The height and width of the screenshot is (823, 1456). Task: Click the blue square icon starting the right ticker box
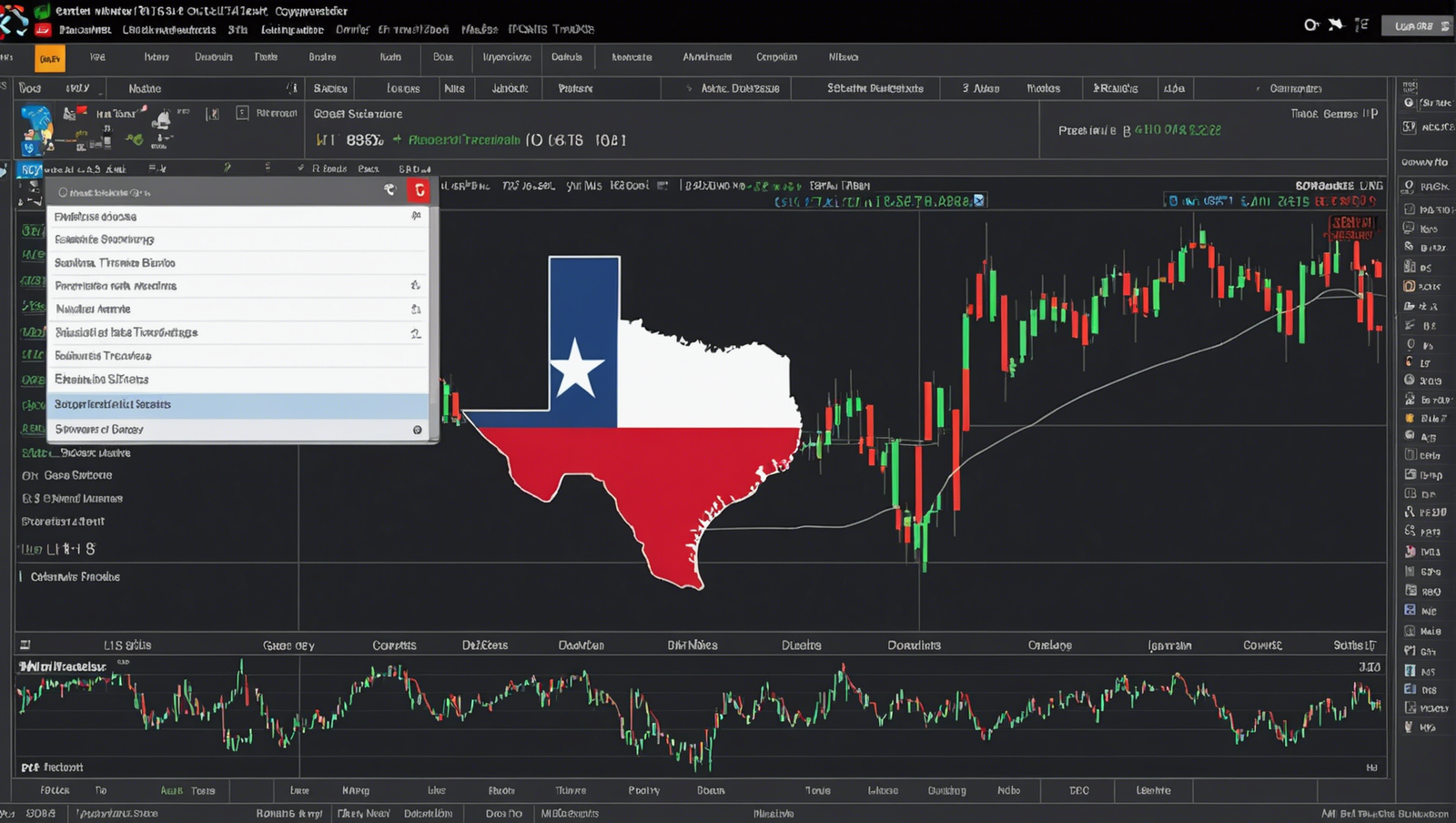[1173, 200]
